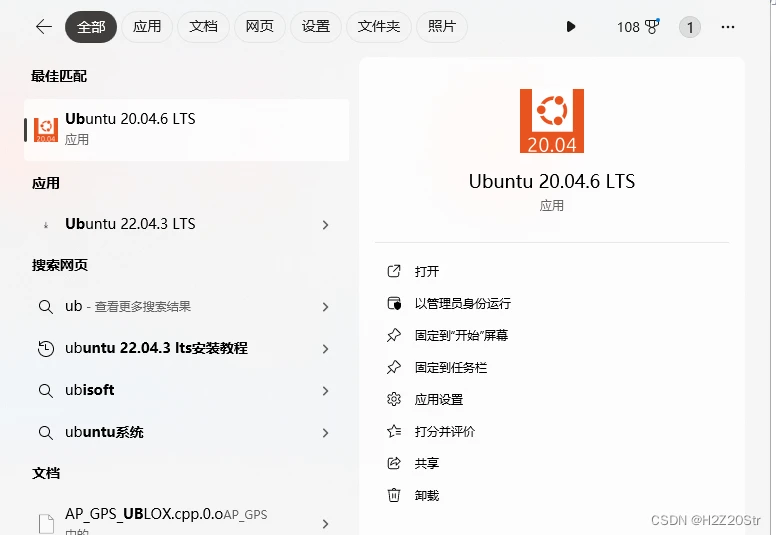This screenshot has width=776, height=535.
Task: Click the admin shield icon for 以管理员身份运行
Action: pos(394,303)
